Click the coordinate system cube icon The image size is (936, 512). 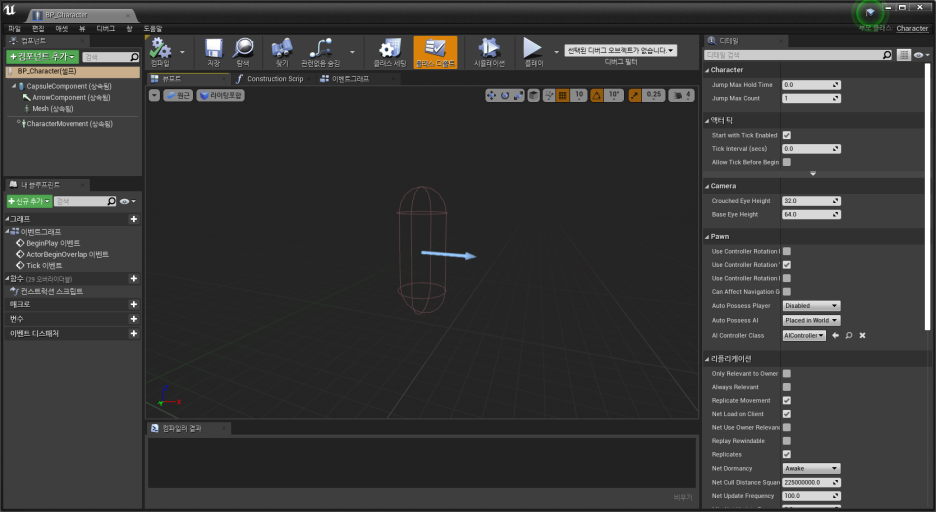(x=534, y=95)
